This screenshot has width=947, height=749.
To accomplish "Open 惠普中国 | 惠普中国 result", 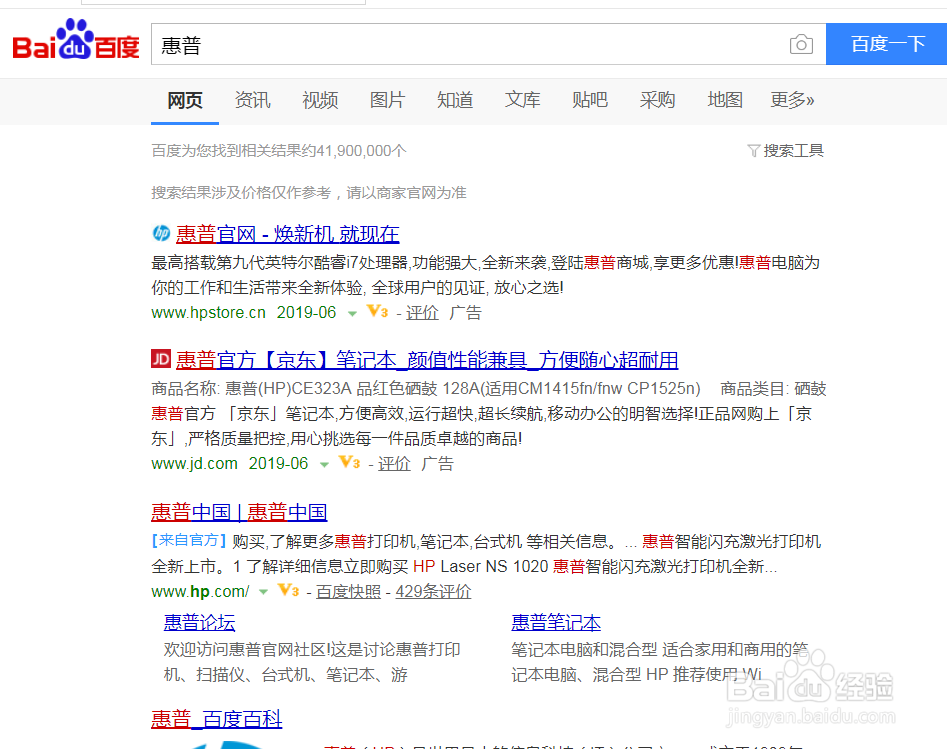I will 239,512.
